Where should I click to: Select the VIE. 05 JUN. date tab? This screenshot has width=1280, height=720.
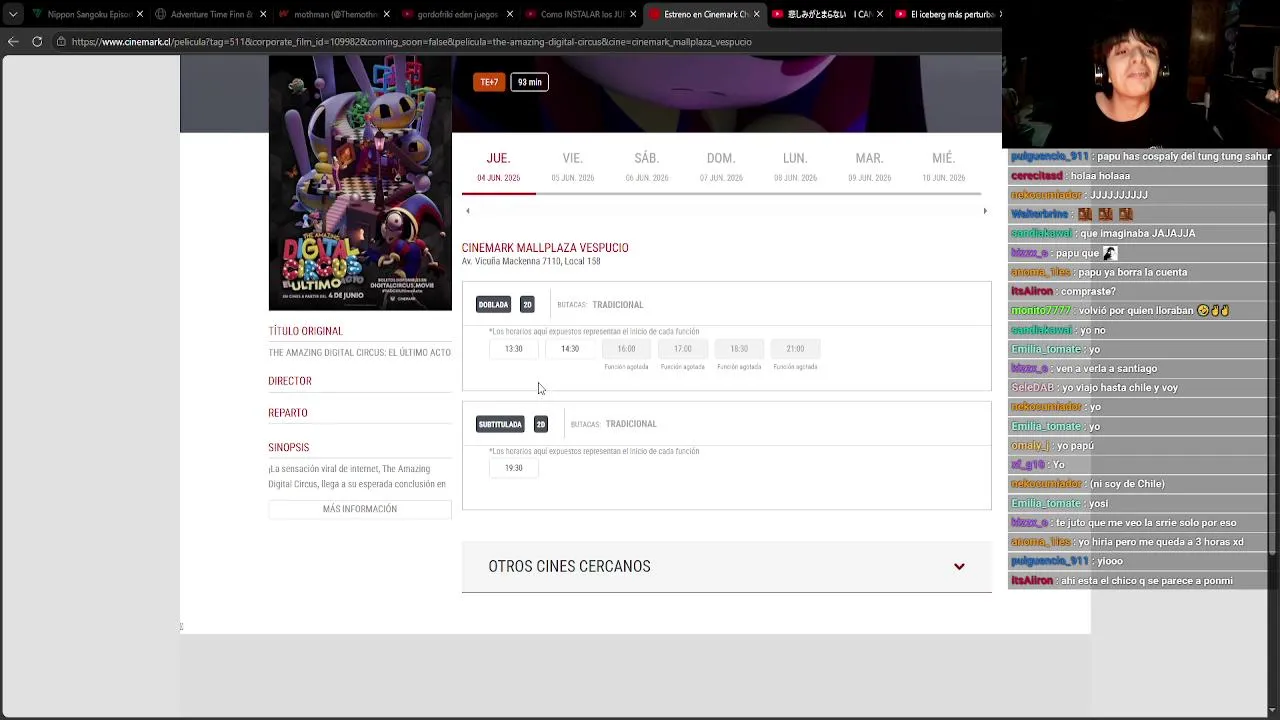click(x=573, y=167)
